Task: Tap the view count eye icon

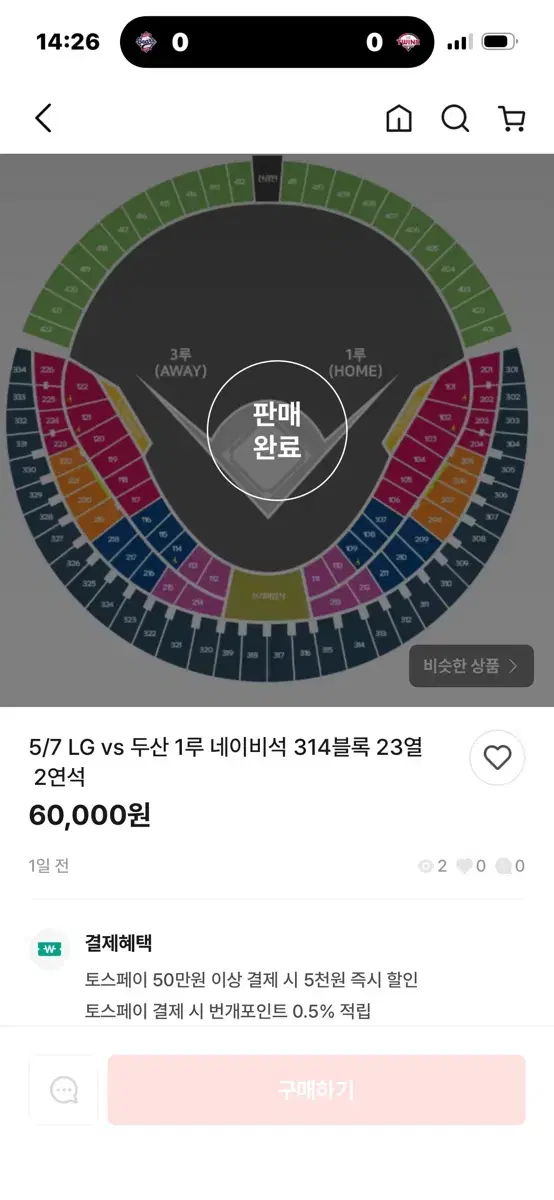Action: pyautogui.click(x=426, y=866)
